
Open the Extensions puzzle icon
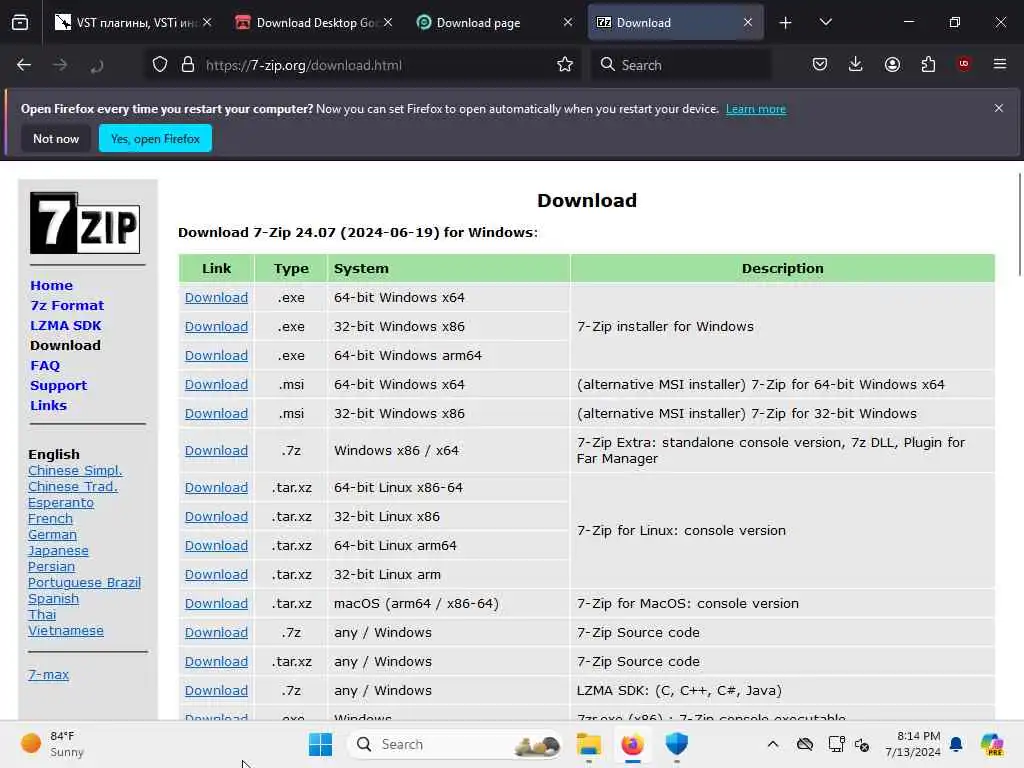(x=928, y=65)
